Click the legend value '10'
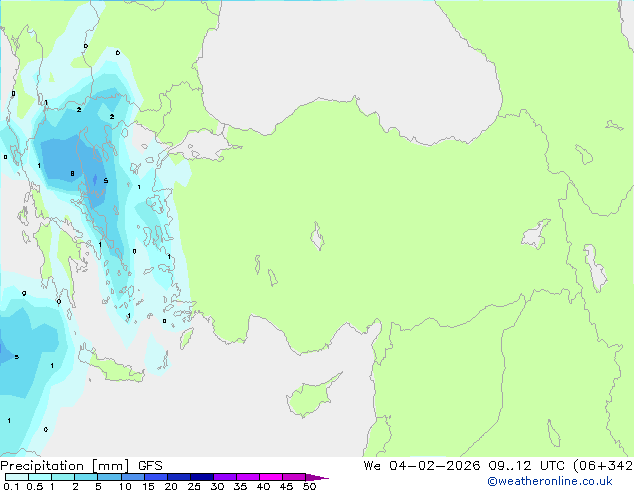The width and height of the screenshot is (634, 490). tap(125, 486)
